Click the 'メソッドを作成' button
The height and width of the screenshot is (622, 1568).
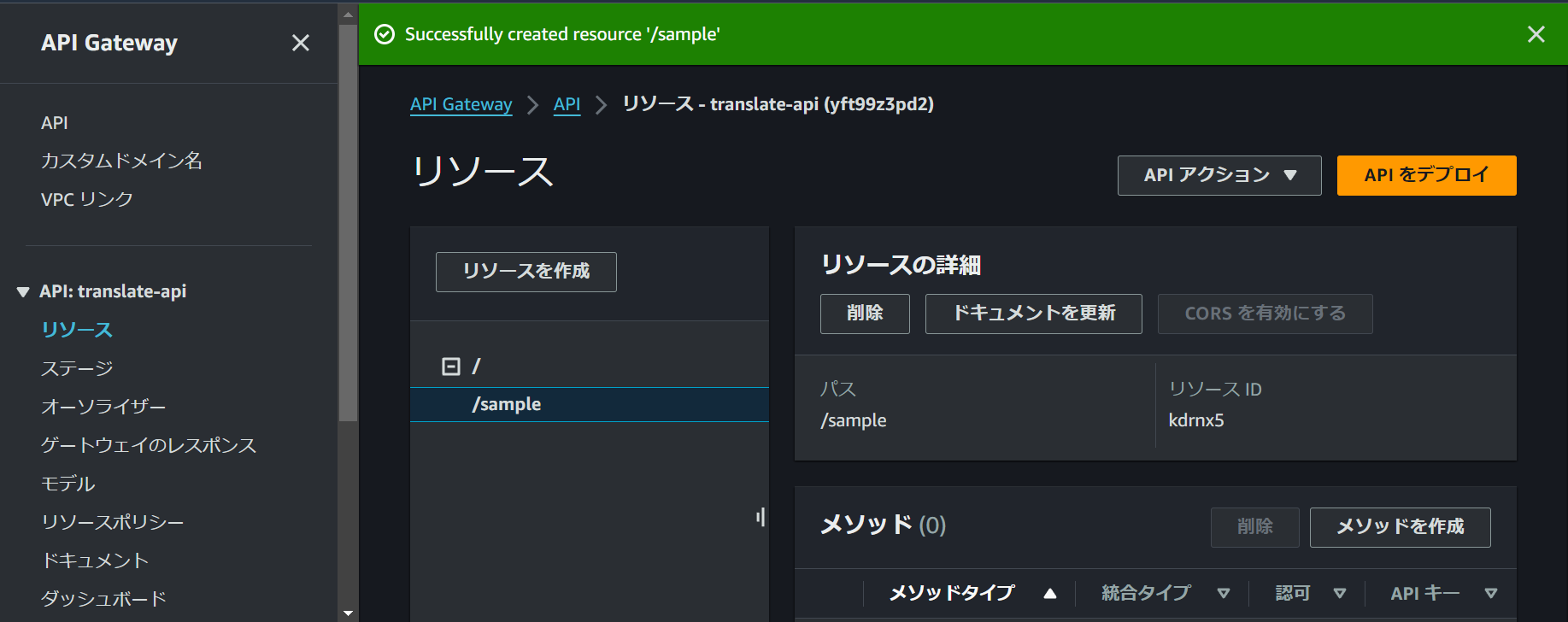[1401, 527]
